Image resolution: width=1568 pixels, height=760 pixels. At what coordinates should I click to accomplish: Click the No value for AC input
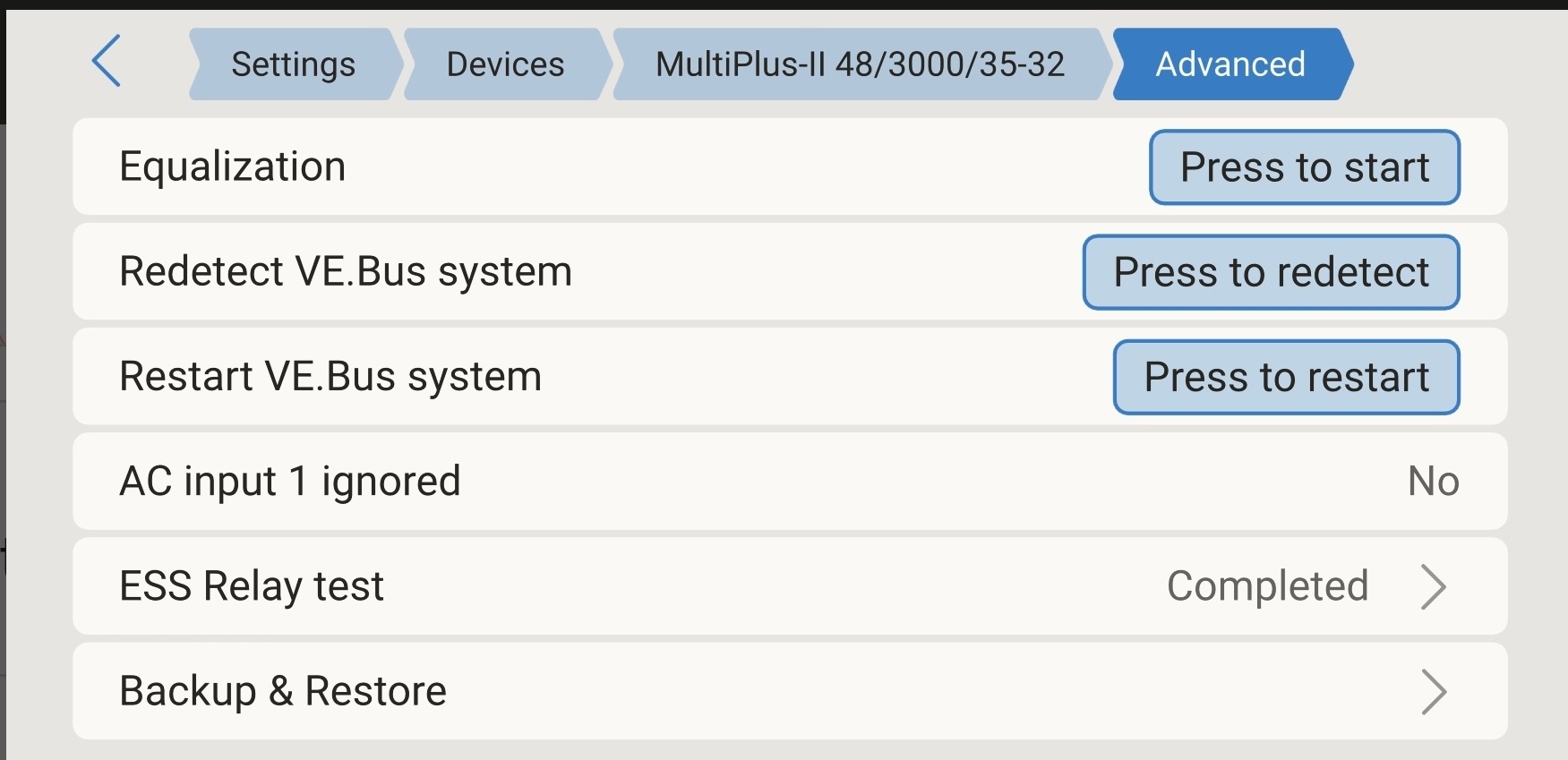tap(1433, 482)
